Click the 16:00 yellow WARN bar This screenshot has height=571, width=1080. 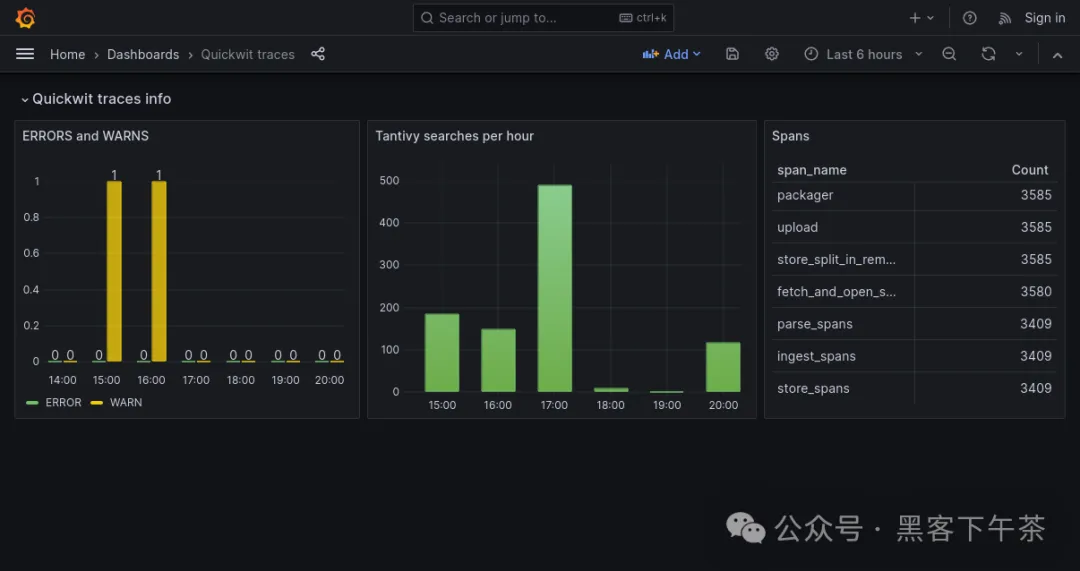click(x=159, y=271)
